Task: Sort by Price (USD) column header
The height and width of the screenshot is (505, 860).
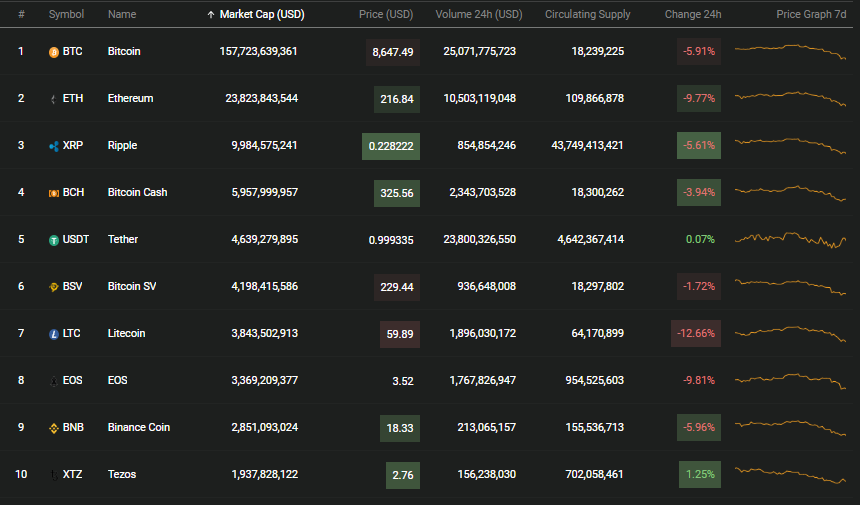Action: pos(386,14)
